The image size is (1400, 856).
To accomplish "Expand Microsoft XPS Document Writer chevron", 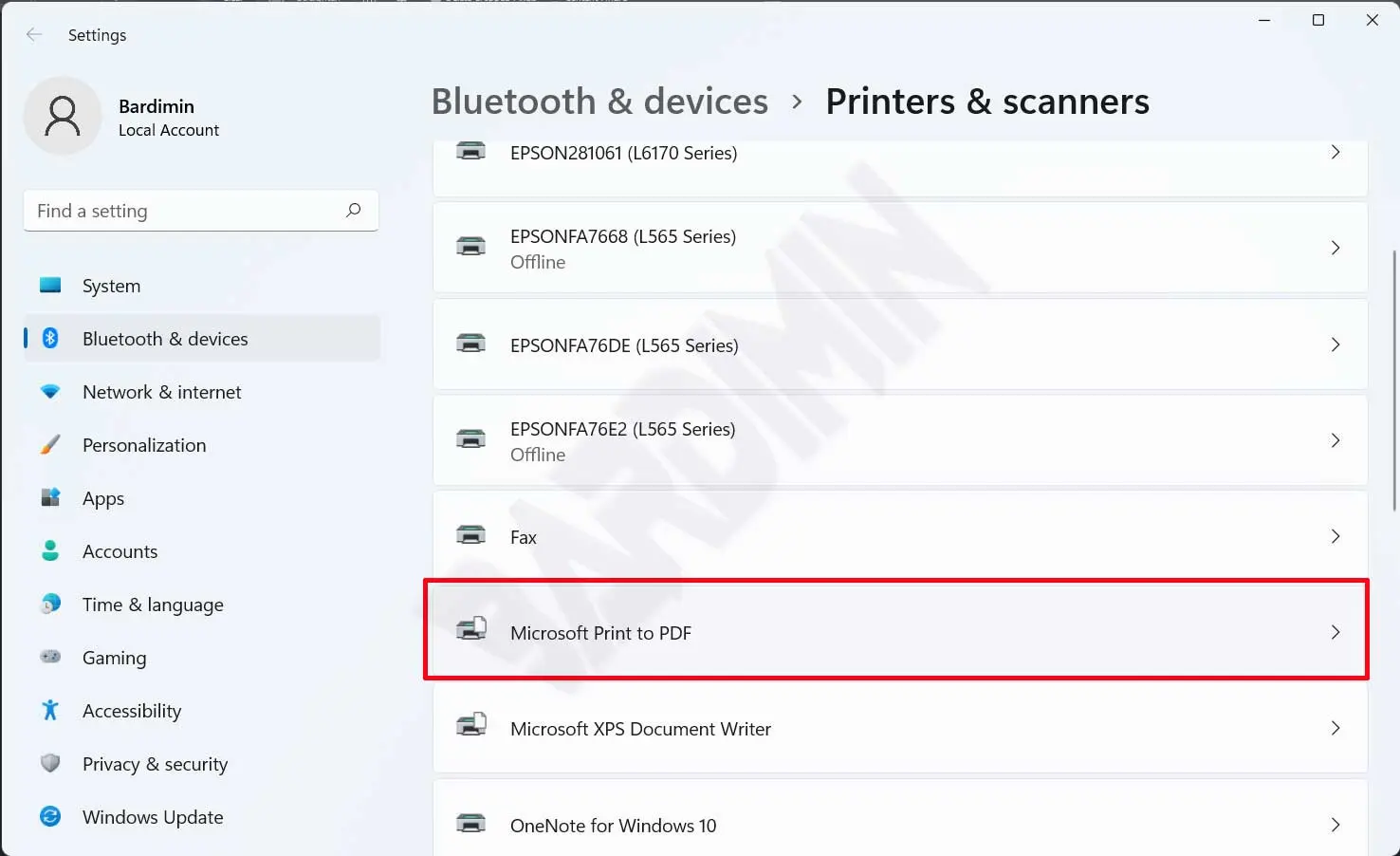I will 1335,728.
